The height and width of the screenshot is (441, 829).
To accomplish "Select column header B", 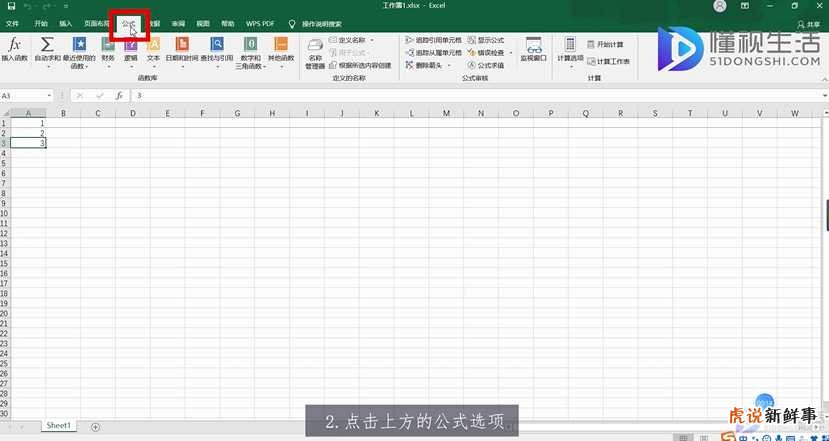I will 63,113.
